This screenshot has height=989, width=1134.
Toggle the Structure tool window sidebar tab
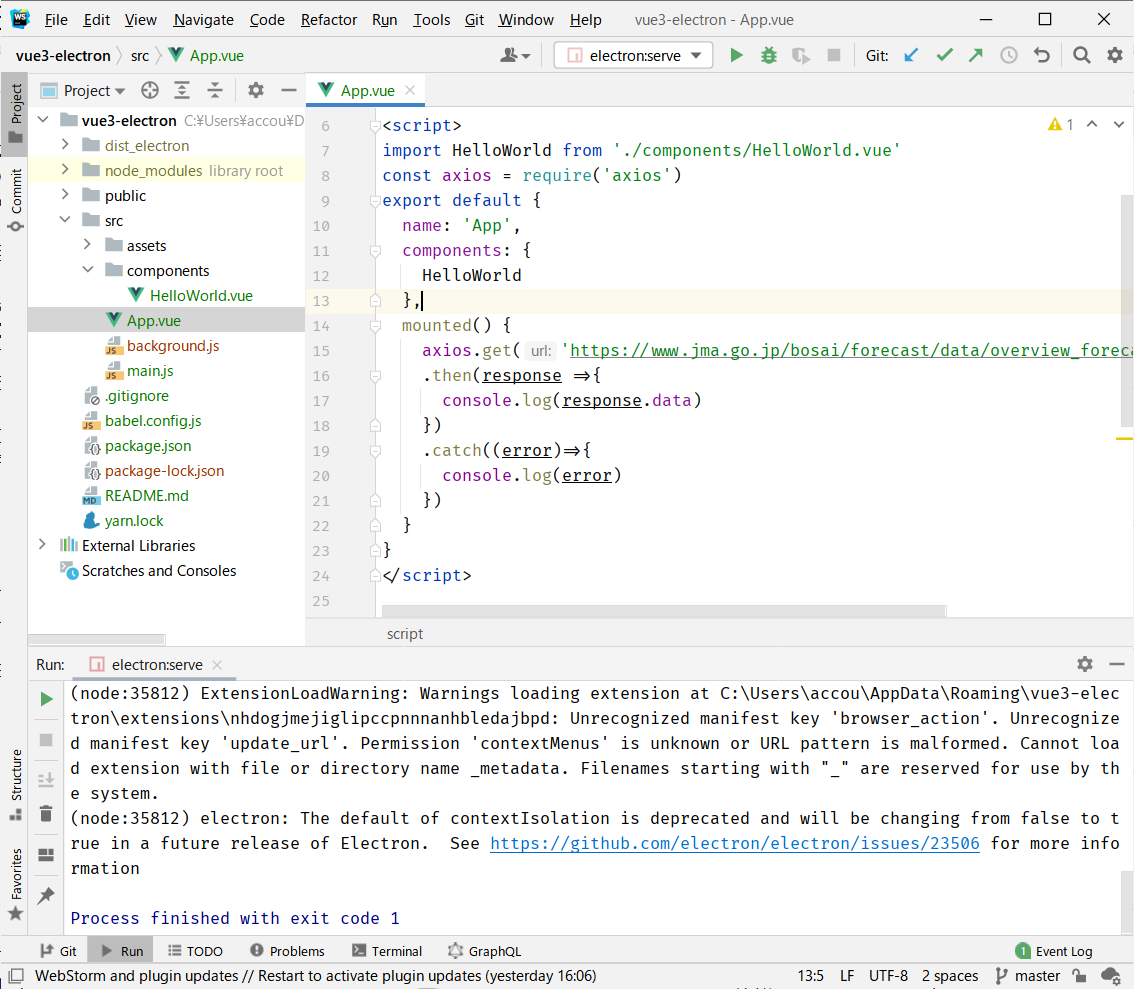pyautogui.click(x=15, y=784)
